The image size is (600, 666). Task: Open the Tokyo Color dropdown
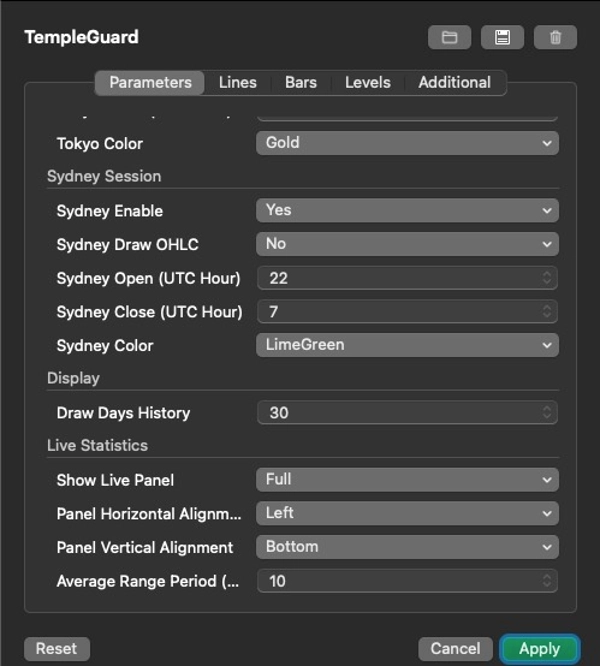407,143
